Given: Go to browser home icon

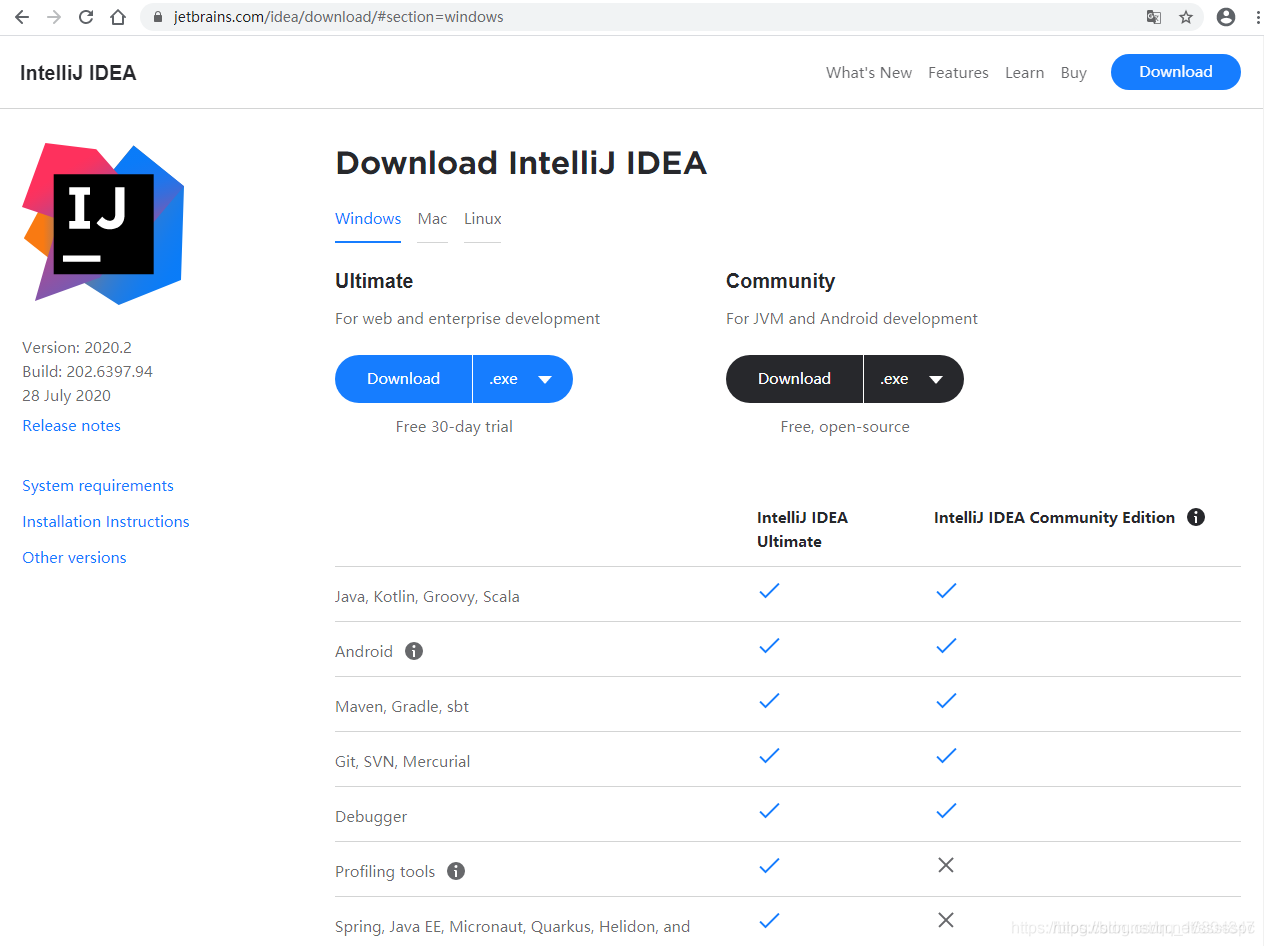Looking at the screenshot, I should [118, 17].
